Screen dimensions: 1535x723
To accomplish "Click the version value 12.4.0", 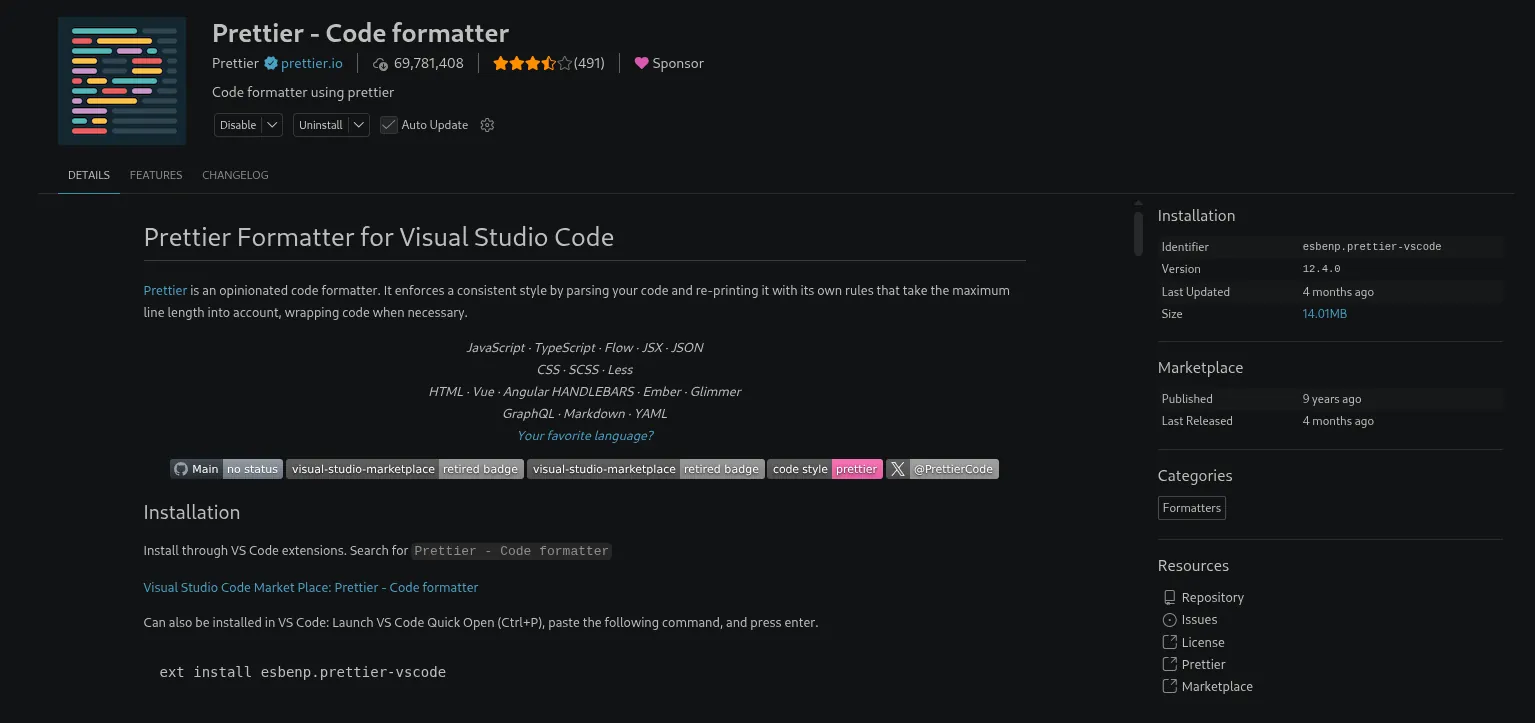I will (x=1322, y=269).
